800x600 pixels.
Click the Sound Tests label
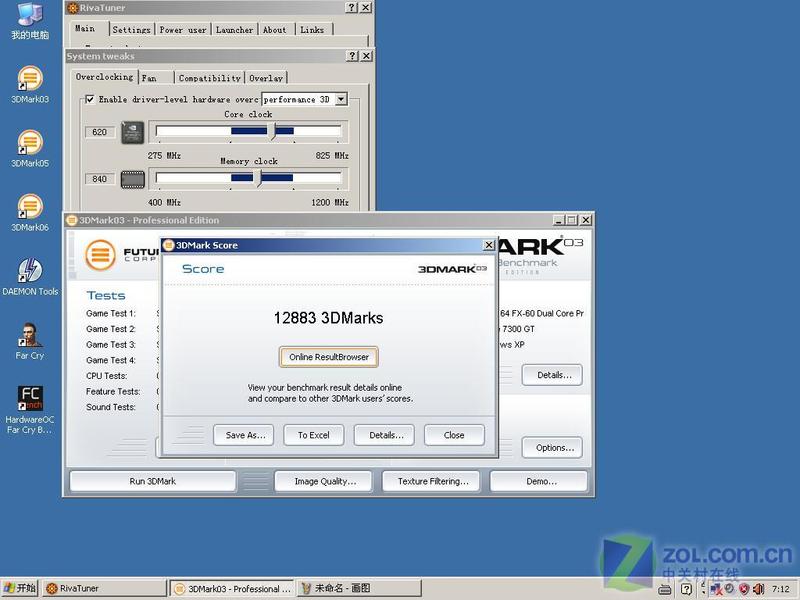point(111,407)
